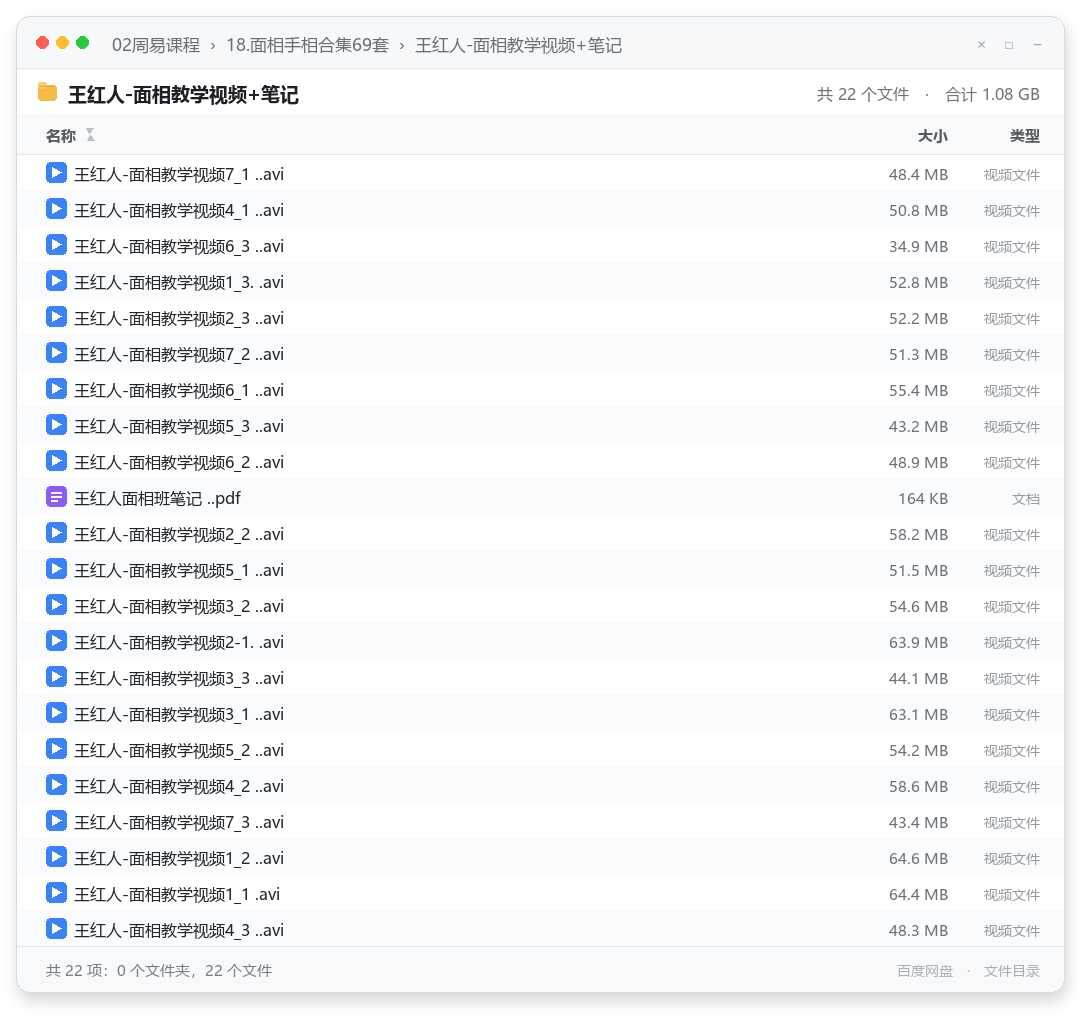1080x1016 pixels.
Task: Select file name 王红人-面相教学视频4_1 ..avi
Action: click(178, 210)
